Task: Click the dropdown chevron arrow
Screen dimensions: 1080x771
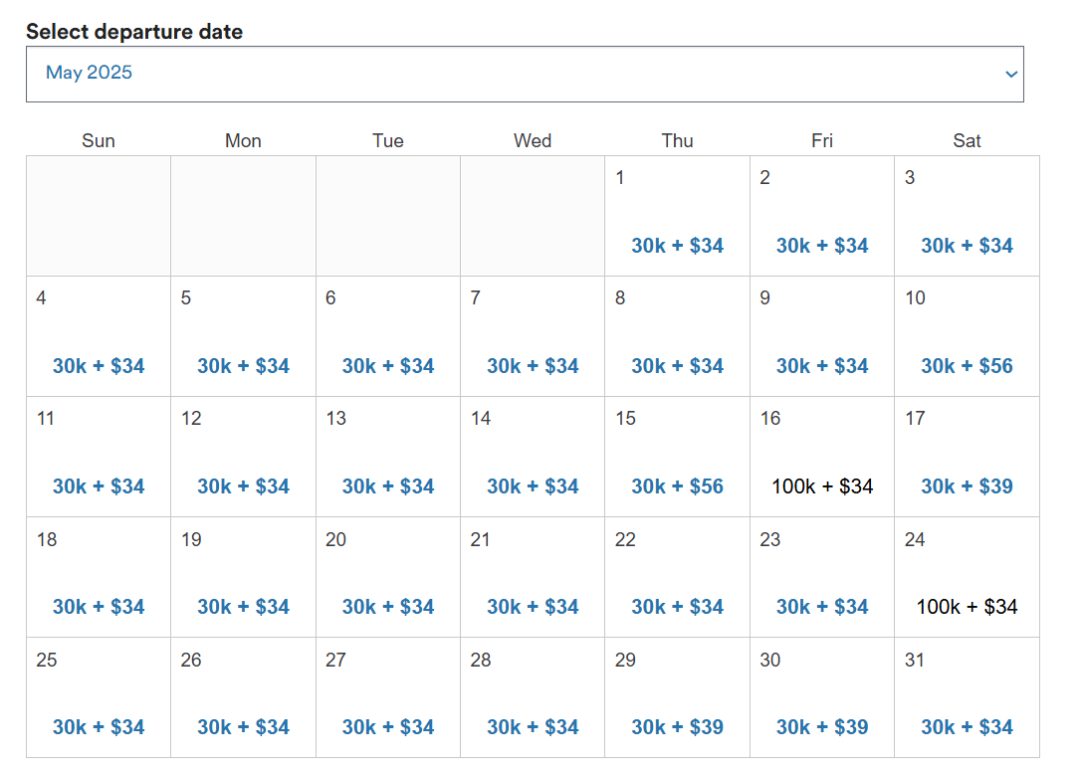Action: tap(1010, 74)
